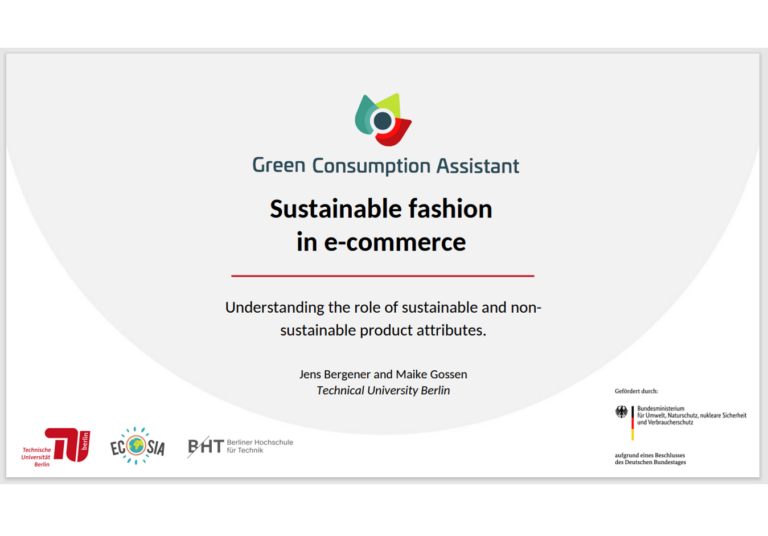
Task: Click the "in e-commerce" title line
Action: (381, 241)
